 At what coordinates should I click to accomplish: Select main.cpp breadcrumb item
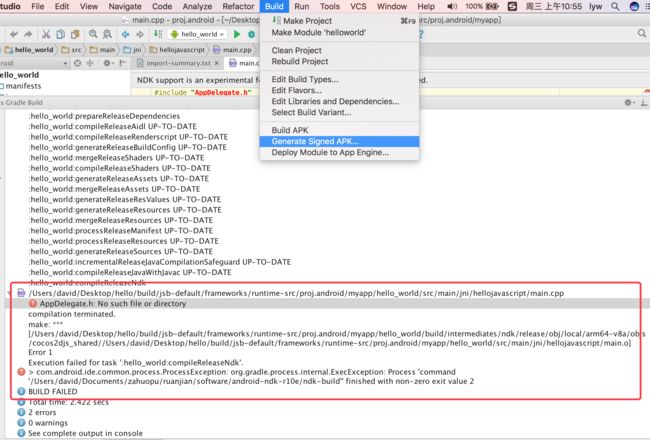(233, 50)
